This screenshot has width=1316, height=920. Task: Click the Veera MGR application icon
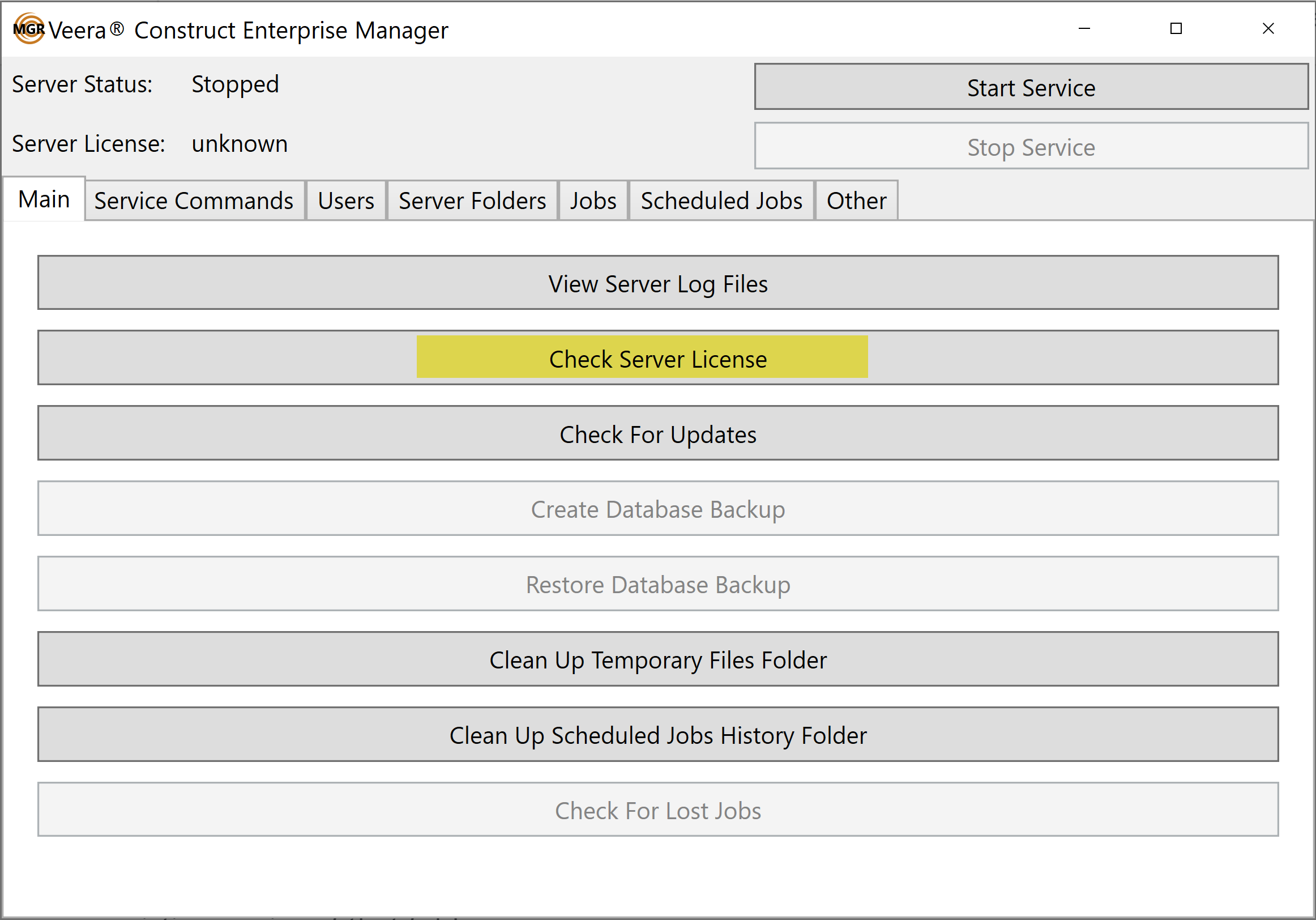click(x=29, y=29)
